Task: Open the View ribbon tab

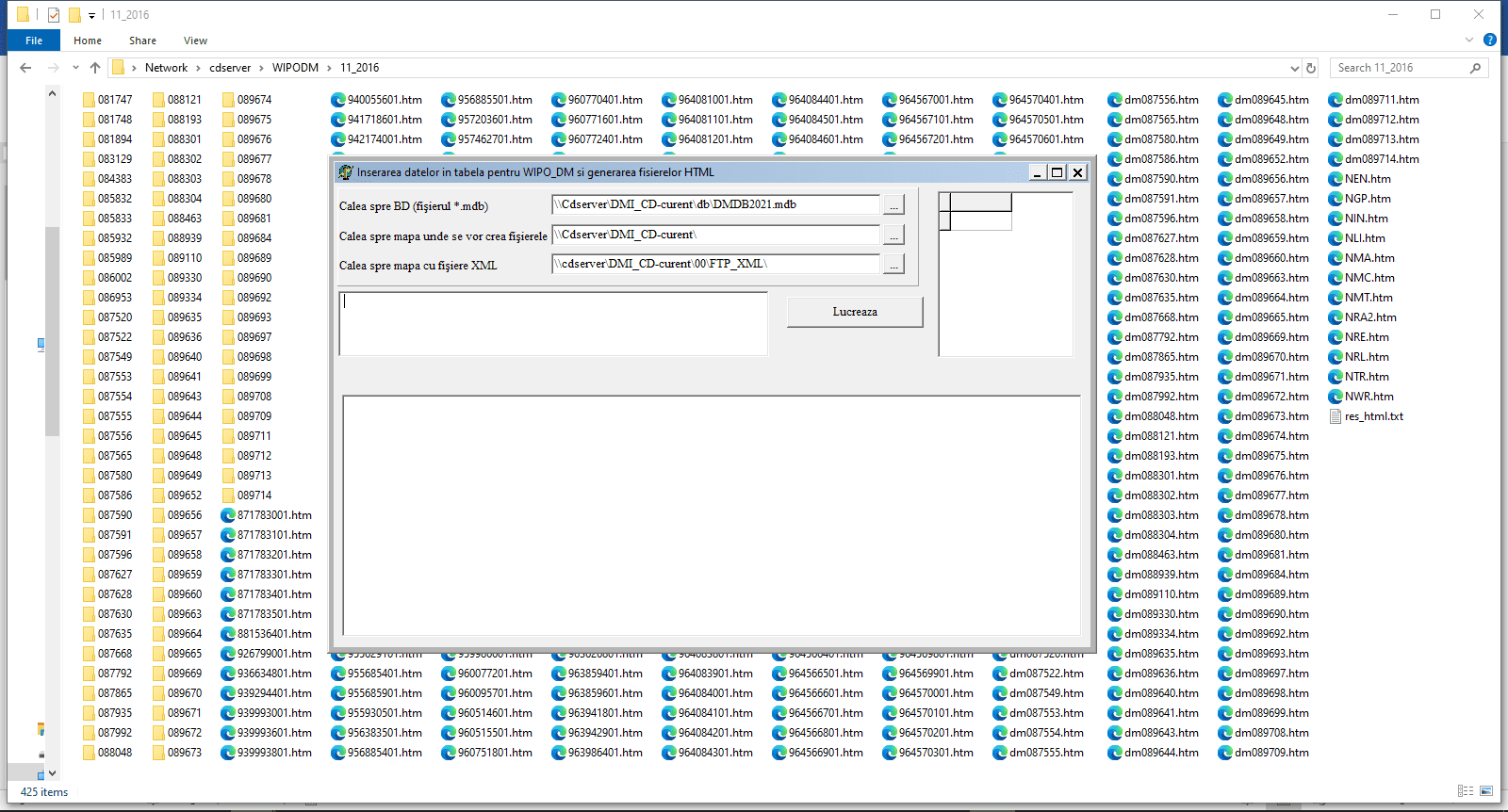Action: [195, 41]
